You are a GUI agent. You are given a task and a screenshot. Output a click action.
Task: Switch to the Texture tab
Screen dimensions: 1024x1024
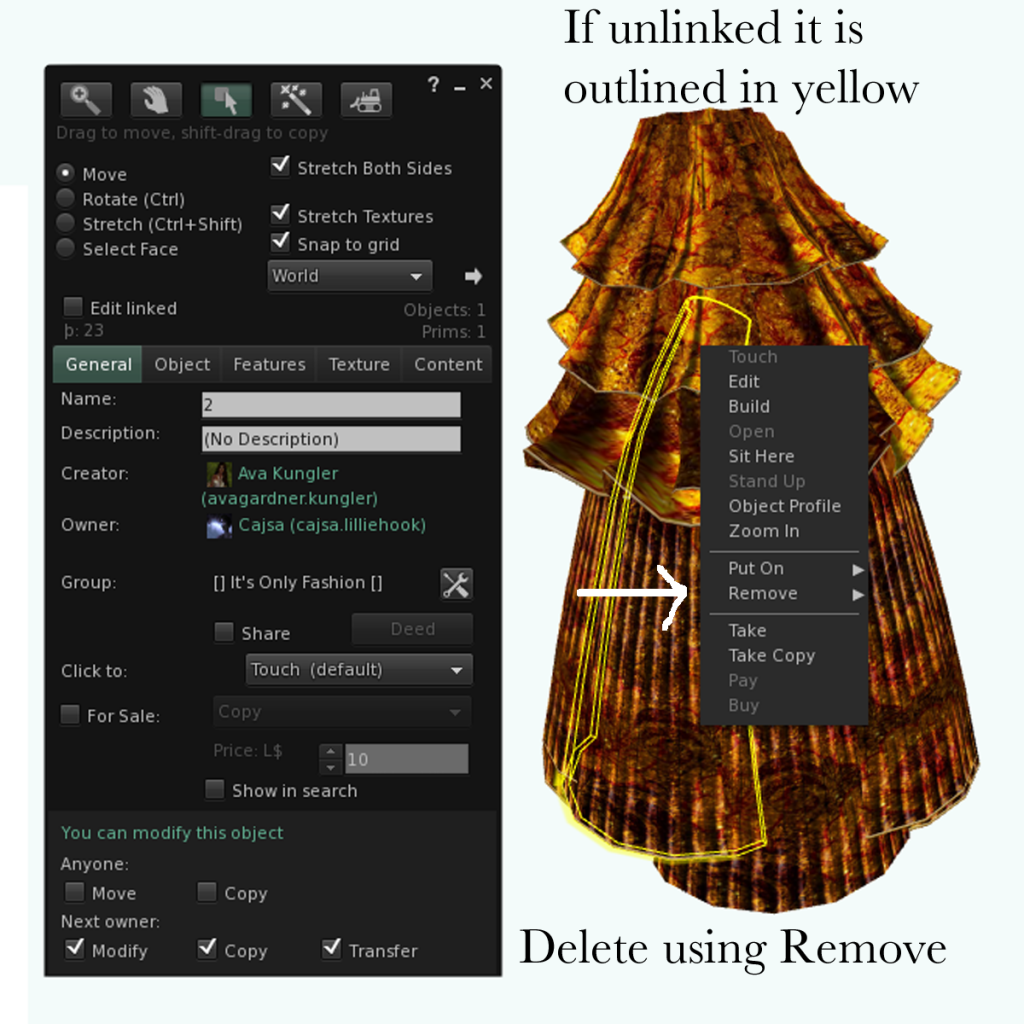coord(358,365)
